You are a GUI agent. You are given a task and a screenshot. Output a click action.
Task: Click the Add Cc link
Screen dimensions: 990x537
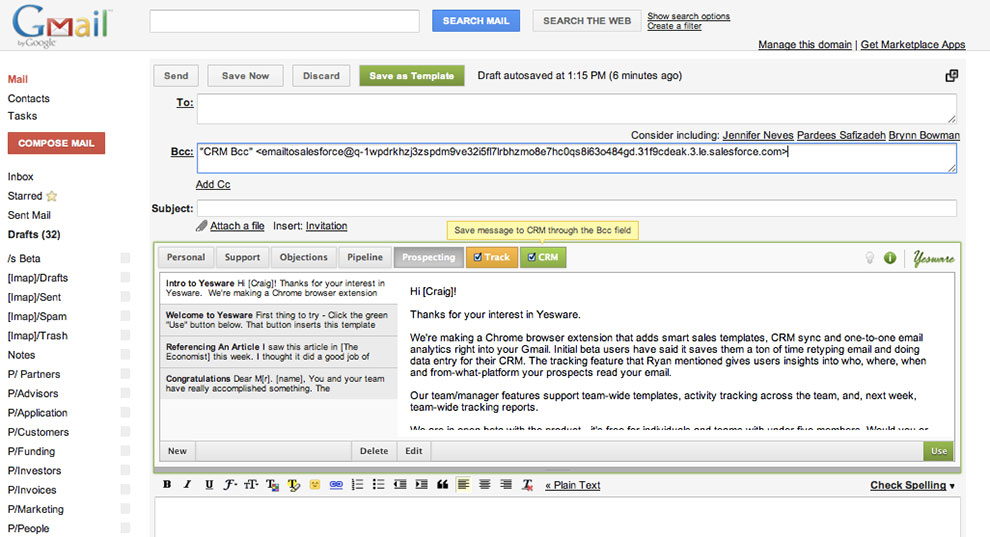[213, 184]
